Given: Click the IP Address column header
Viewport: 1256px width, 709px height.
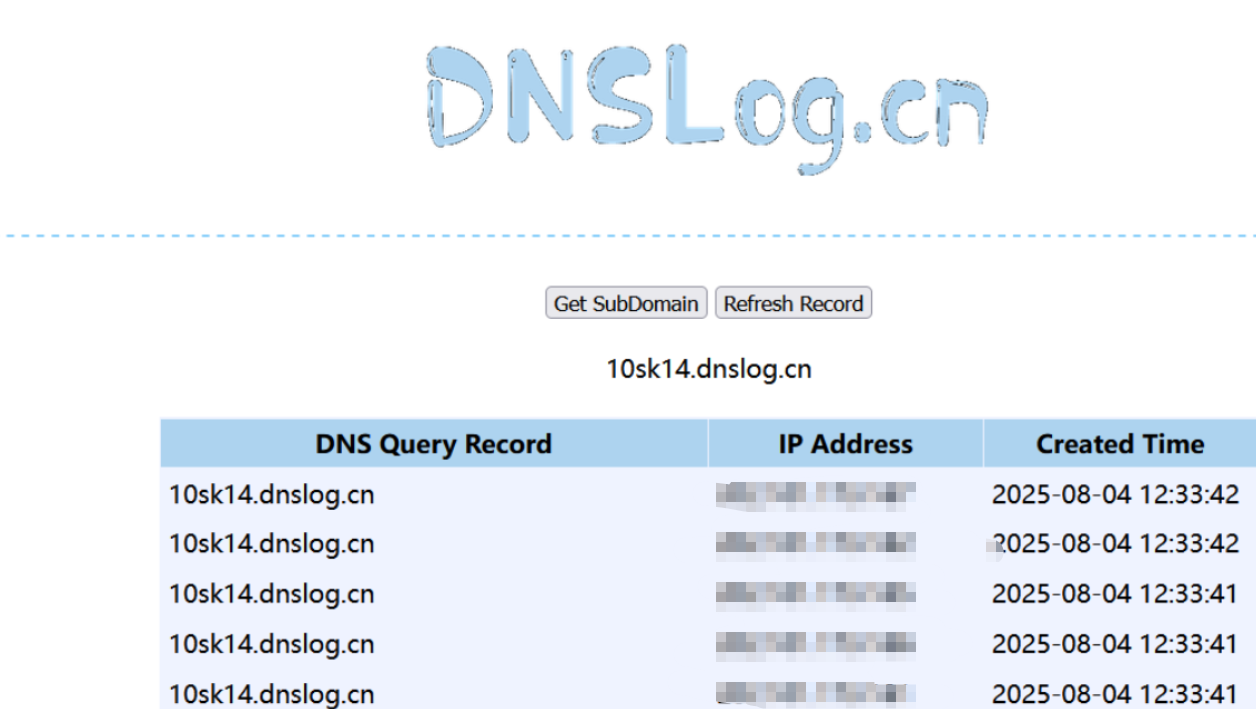Looking at the screenshot, I should (x=845, y=444).
